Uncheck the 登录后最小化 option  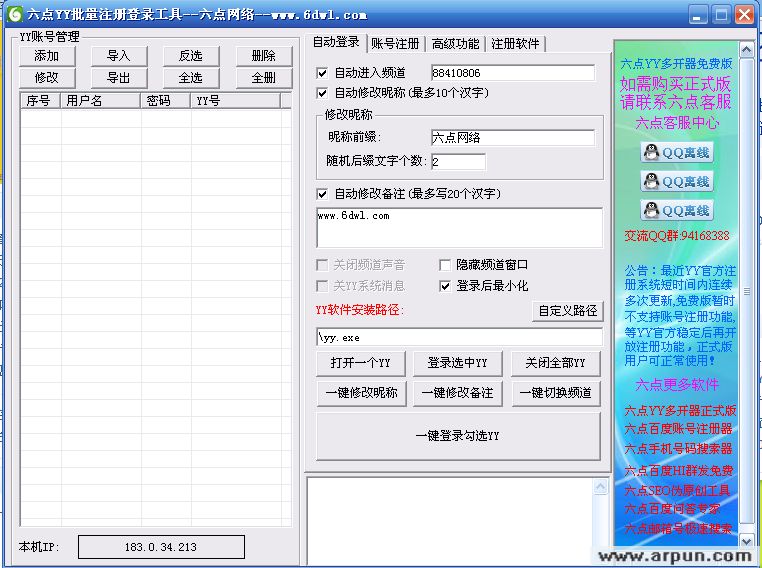(446, 286)
